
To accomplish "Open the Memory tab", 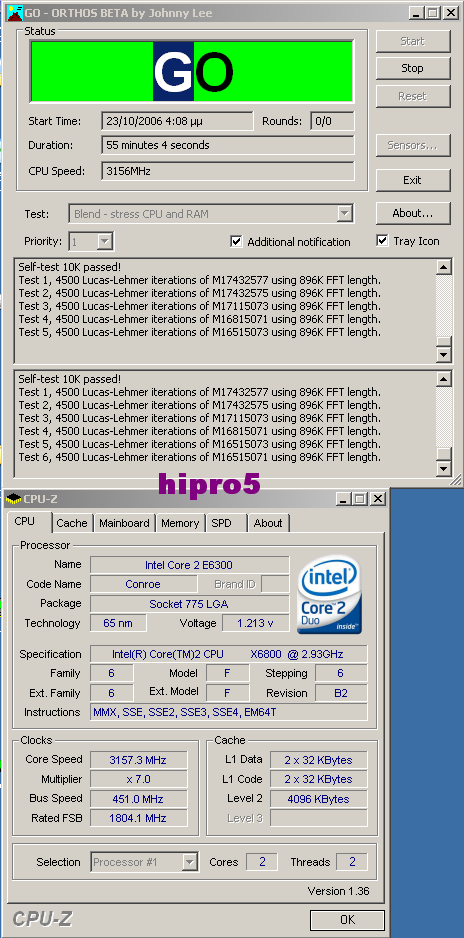I will coord(180,523).
